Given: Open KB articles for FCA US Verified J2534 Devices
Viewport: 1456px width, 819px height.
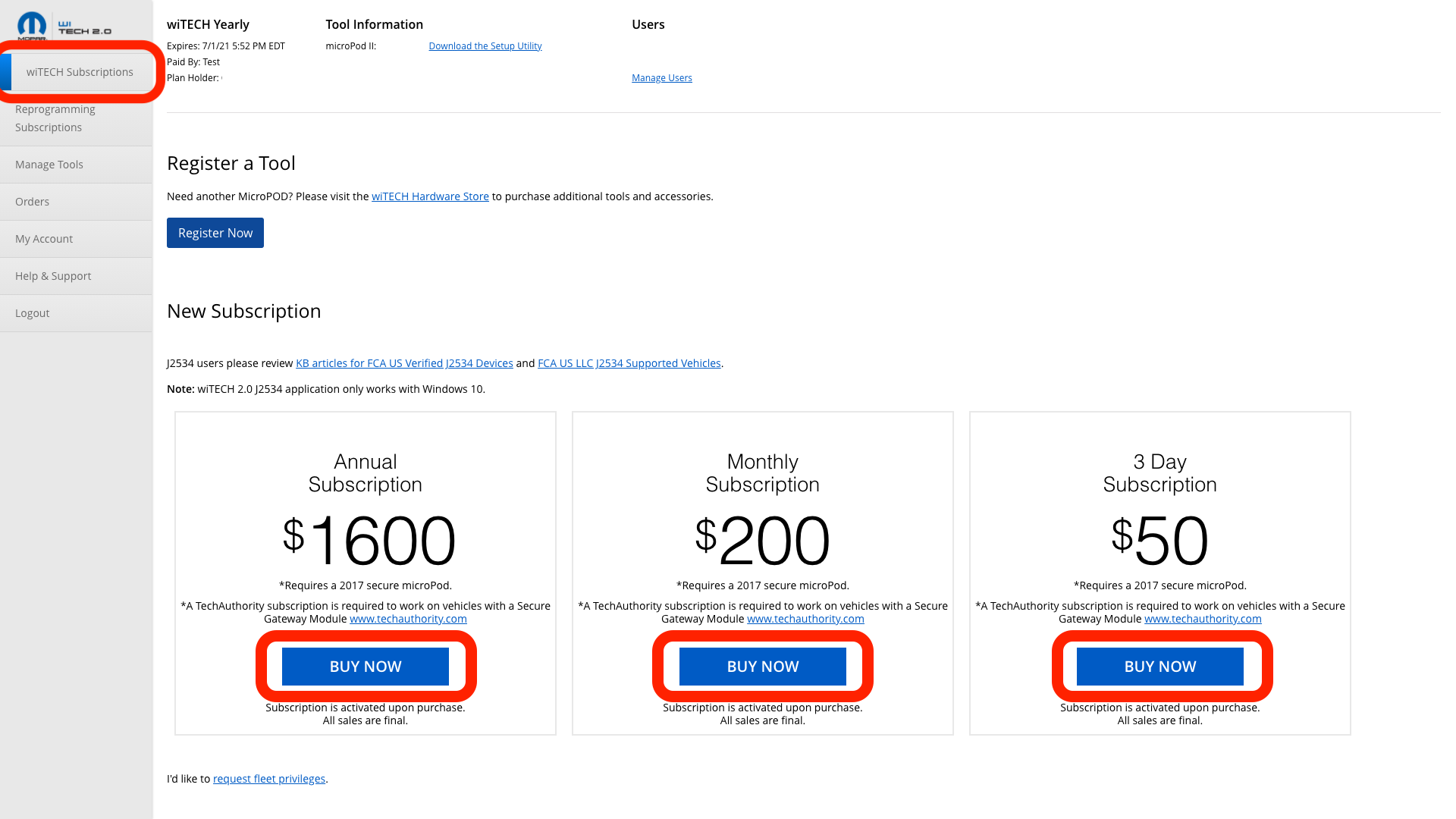Looking at the screenshot, I should click(404, 363).
